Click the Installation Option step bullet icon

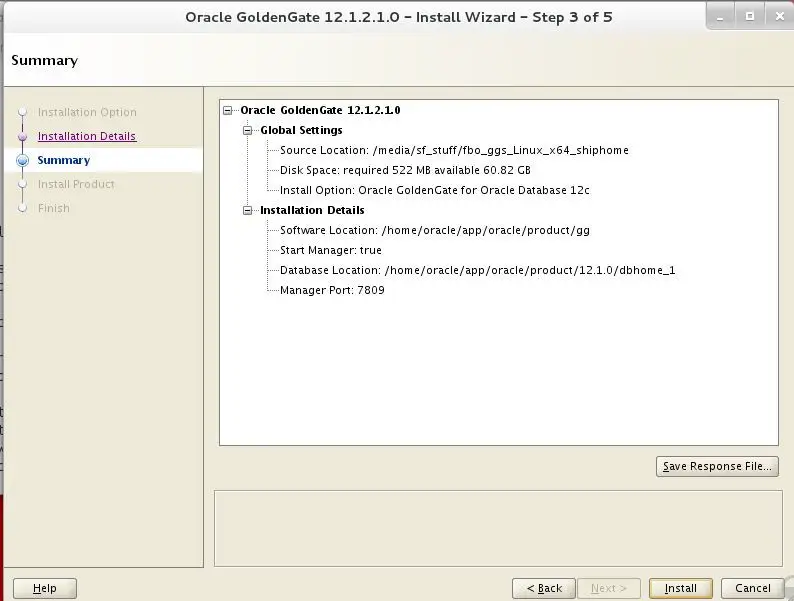pyautogui.click(x=22, y=112)
